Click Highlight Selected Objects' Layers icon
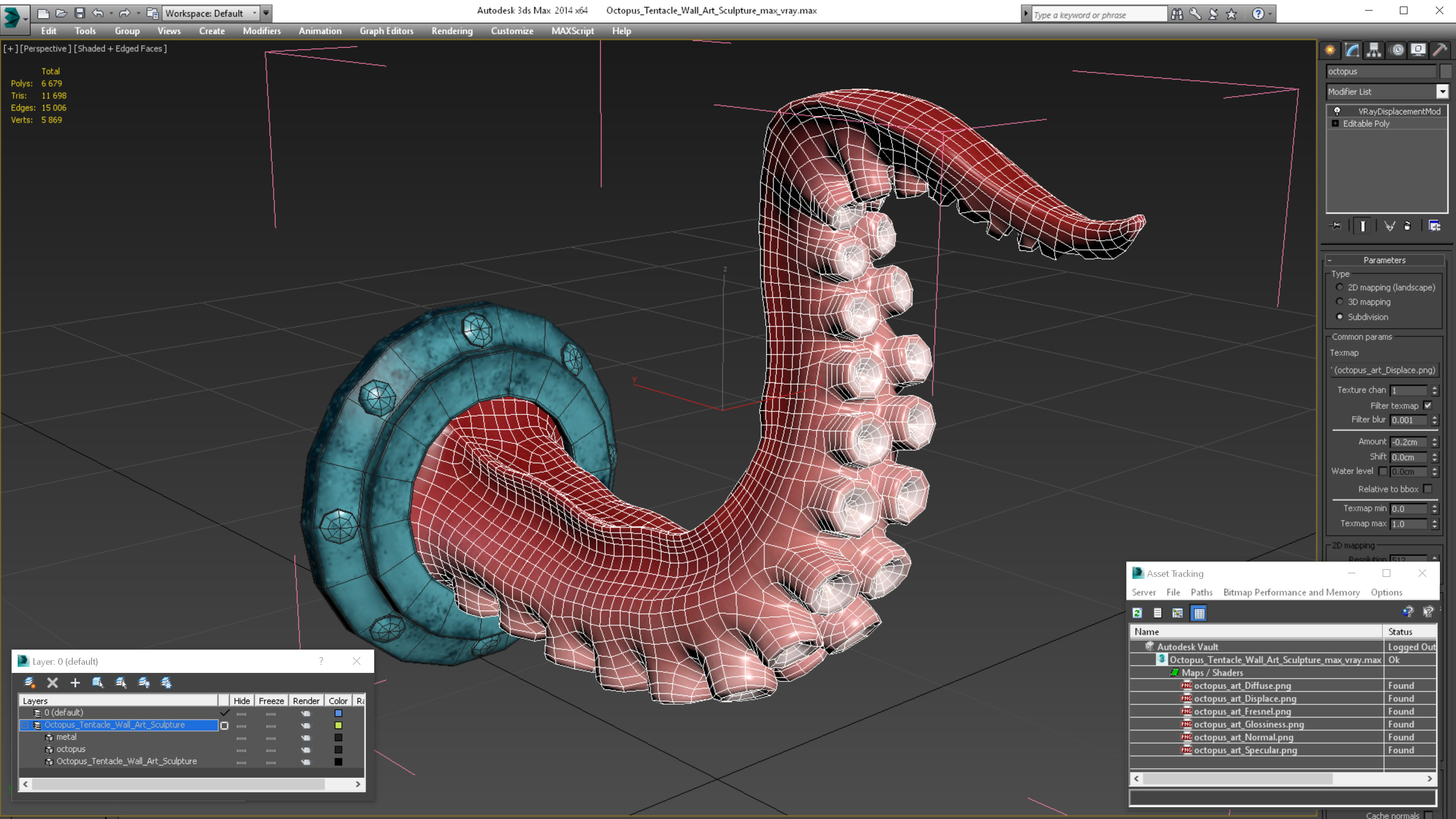Image resolution: width=1456 pixels, height=819 pixels. click(120, 683)
